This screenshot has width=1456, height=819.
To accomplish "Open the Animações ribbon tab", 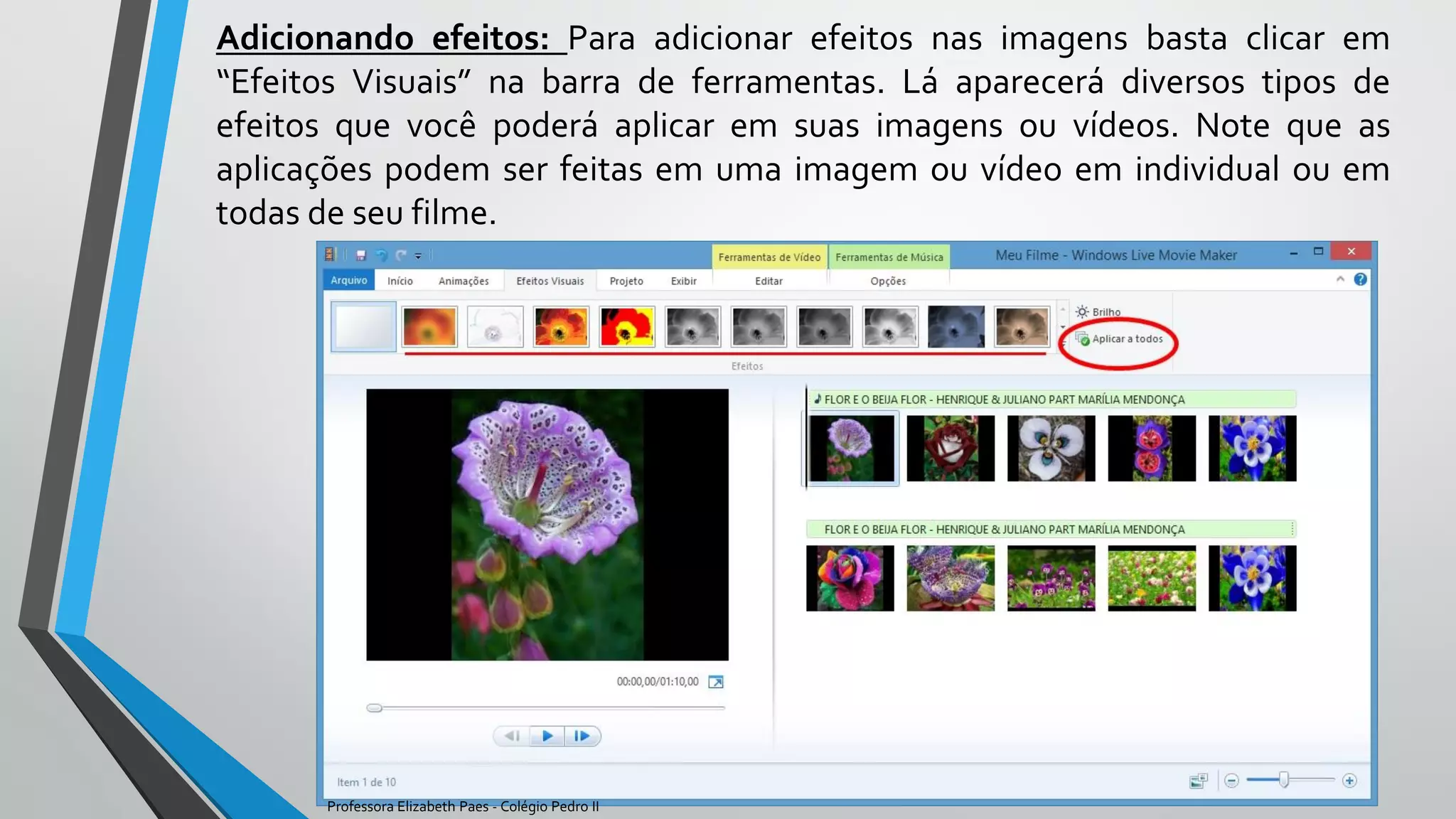I will click(464, 281).
